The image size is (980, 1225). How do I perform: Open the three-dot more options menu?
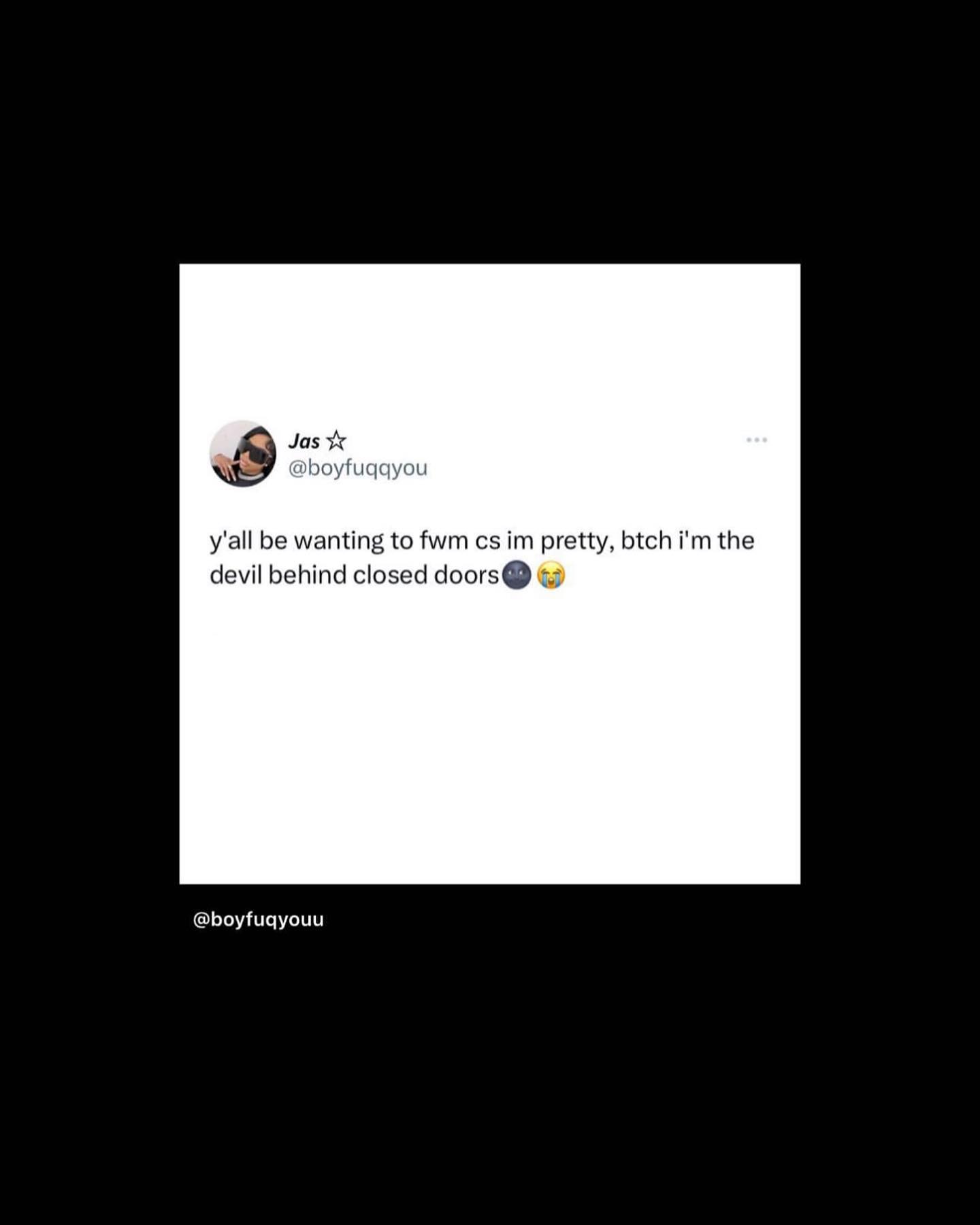pos(757,440)
